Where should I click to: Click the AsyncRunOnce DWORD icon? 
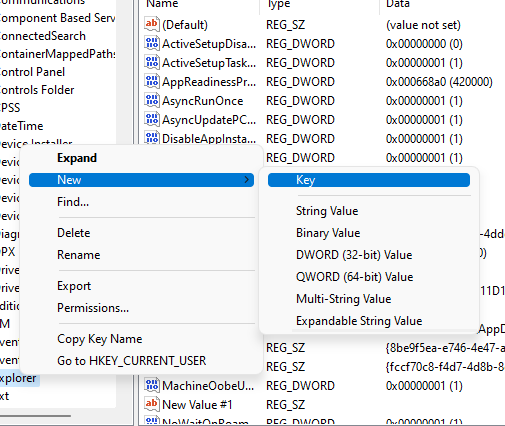click(x=152, y=101)
